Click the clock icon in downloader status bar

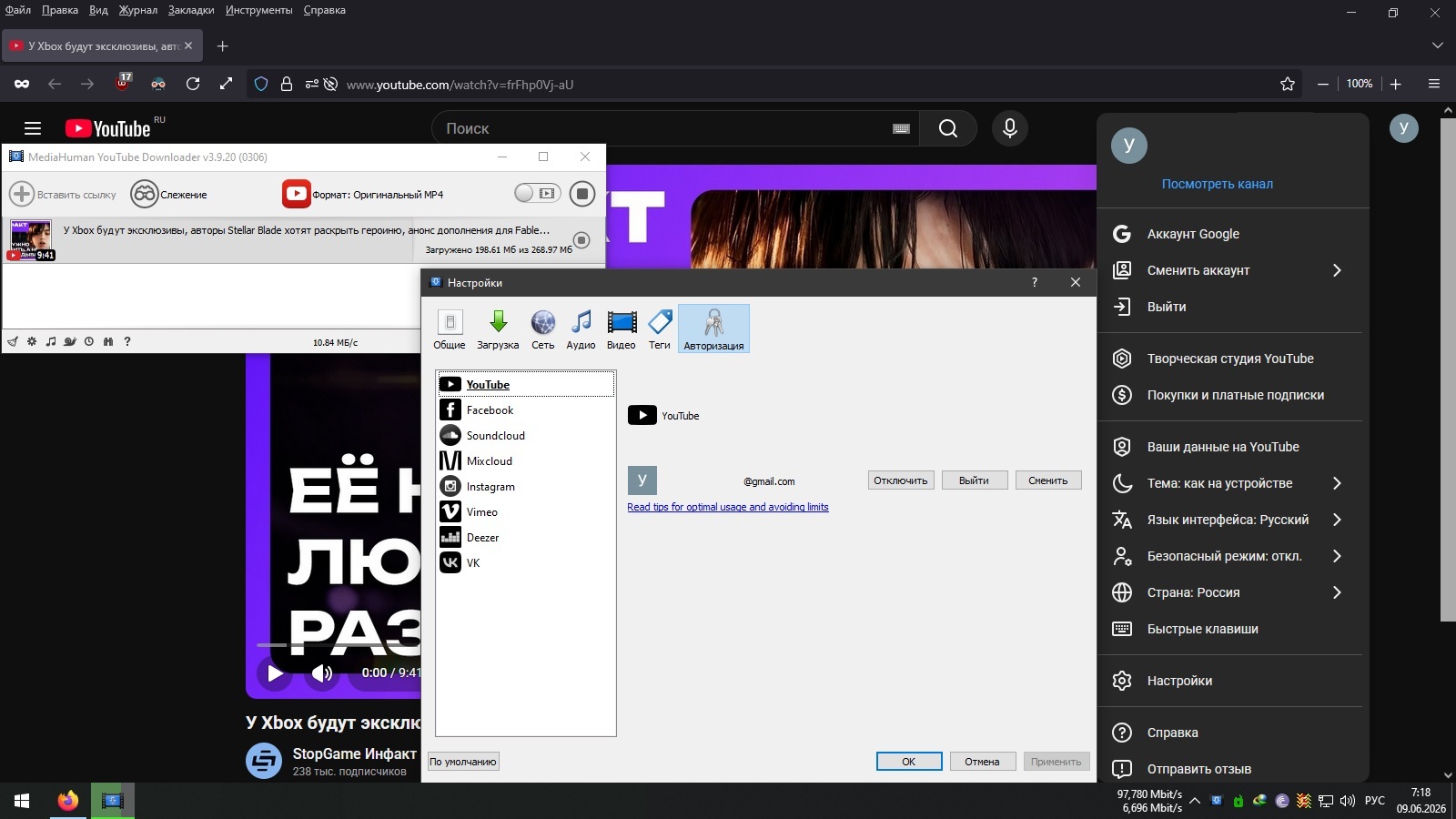coord(89,342)
